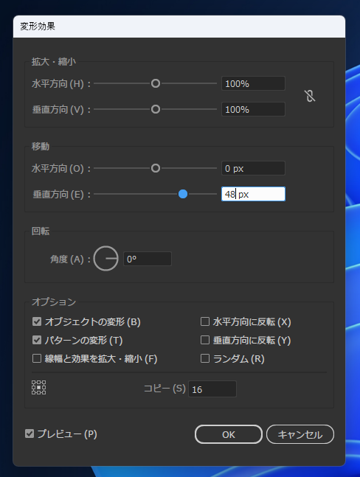Screen dimensions: 360x477
Task: Click the move 水平方向 (O) slider handle
Action: pos(155,168)
